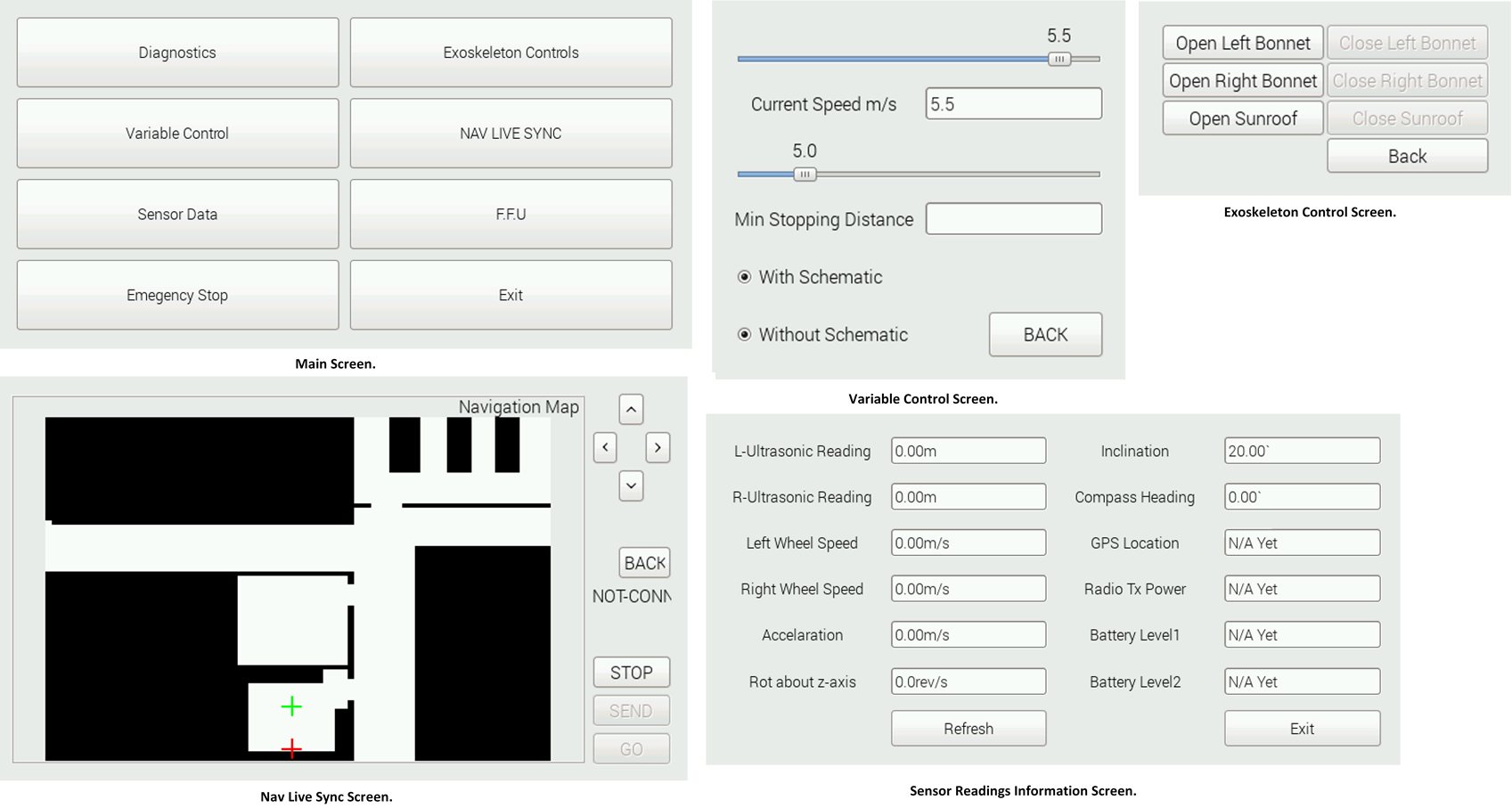Refresh the sensor readings
1512x808 pixels.
coord(968,729)
